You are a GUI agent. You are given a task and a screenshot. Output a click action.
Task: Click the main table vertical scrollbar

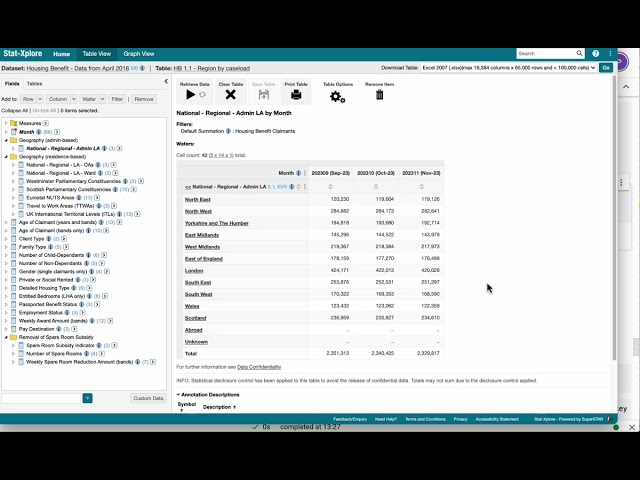tap(614, 218)
